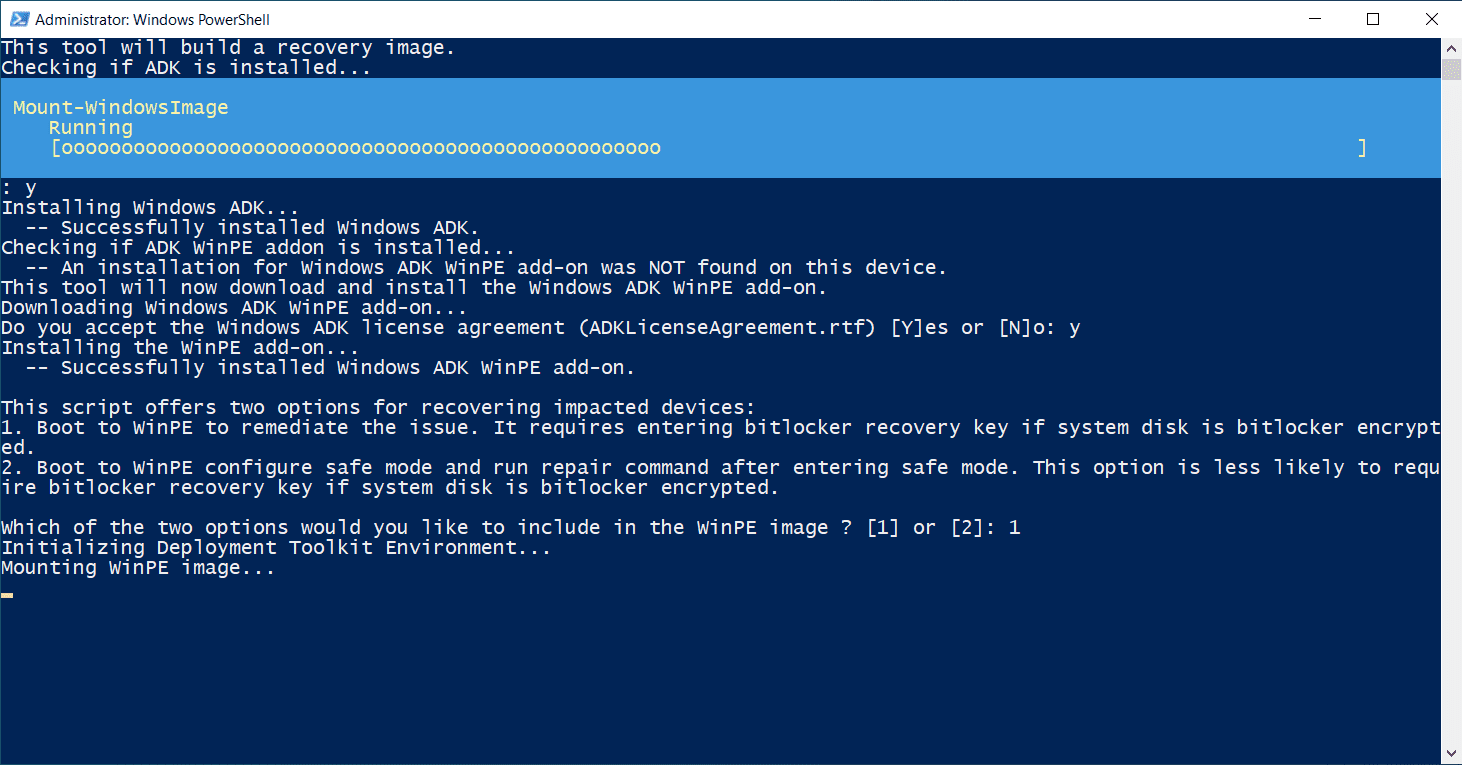This screenshot has height=765, width=1462.
Task: Minimize the PowerShell window
Action: click(x=1317, y=19)
